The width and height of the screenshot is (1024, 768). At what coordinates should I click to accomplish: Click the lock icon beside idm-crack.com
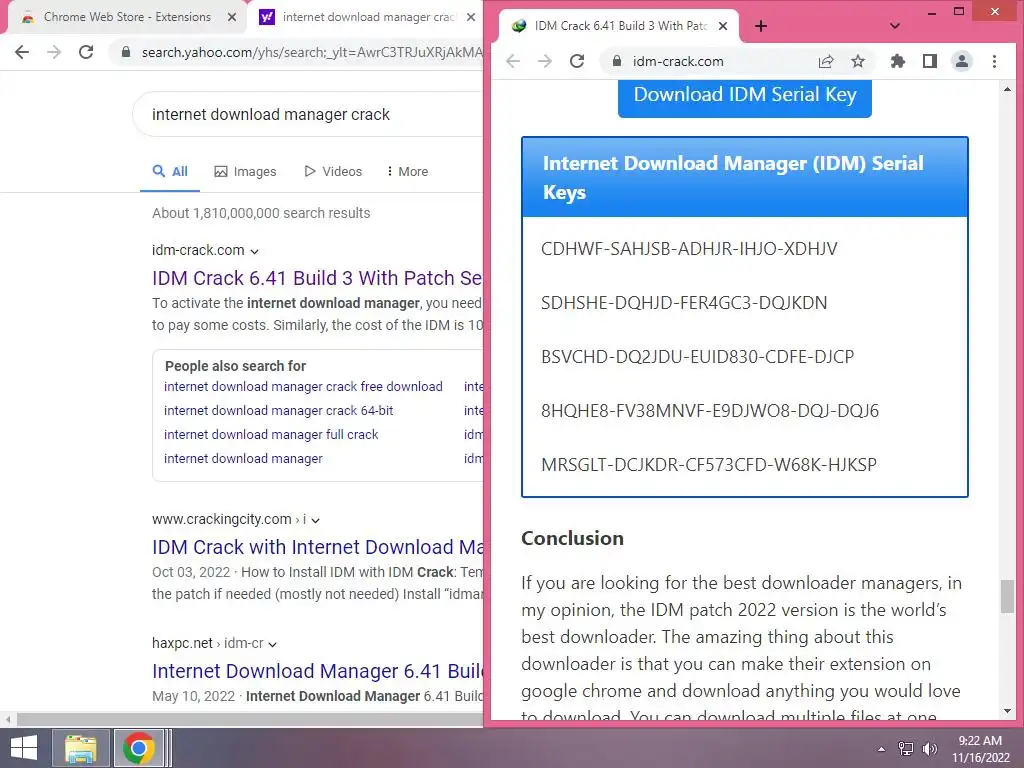[616, 61]
